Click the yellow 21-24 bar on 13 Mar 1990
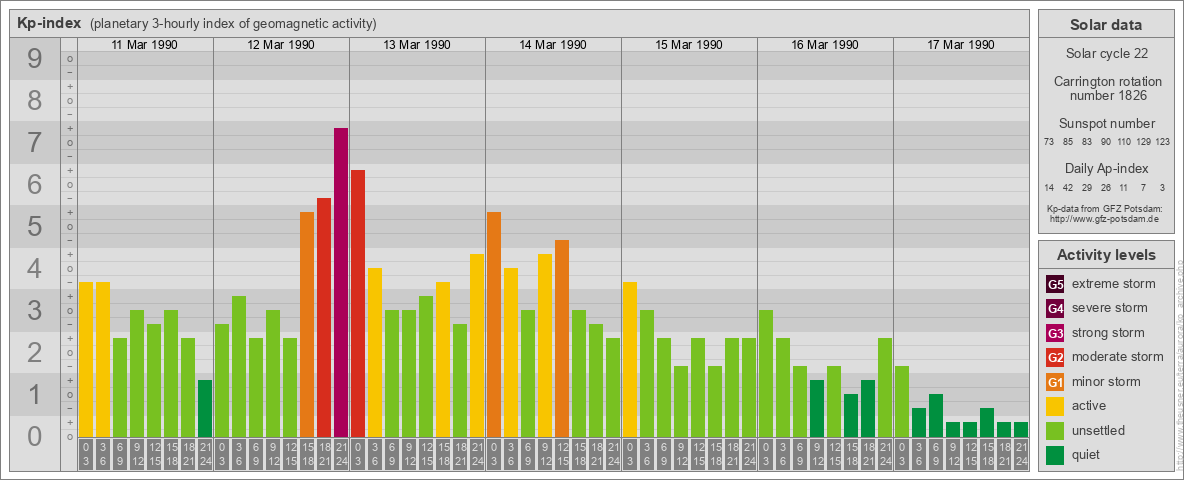This screenshot has width=1184, height=480. tap(476, 346)
